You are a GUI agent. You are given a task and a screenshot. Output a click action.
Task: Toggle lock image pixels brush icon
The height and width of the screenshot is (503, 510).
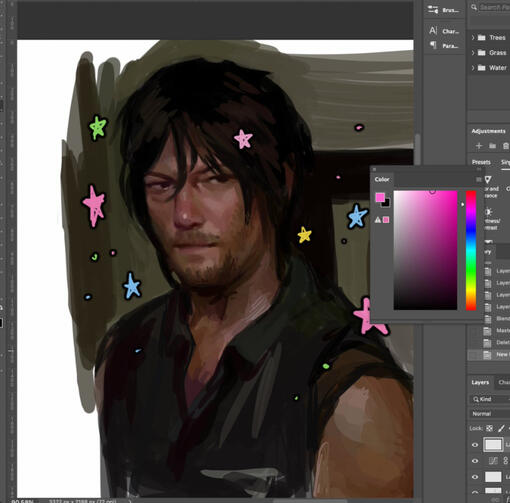coord(501,428)
